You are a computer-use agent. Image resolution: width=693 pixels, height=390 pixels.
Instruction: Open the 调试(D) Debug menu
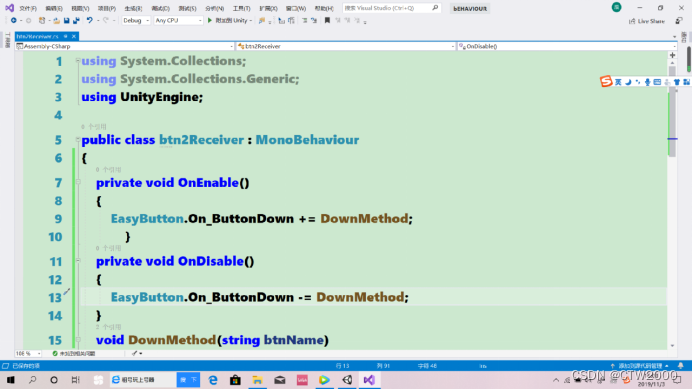(x=160, y=8)
